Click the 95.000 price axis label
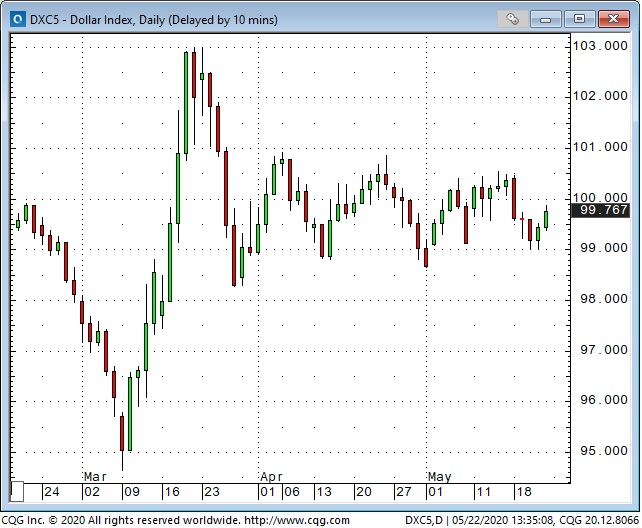 (604, 451)
